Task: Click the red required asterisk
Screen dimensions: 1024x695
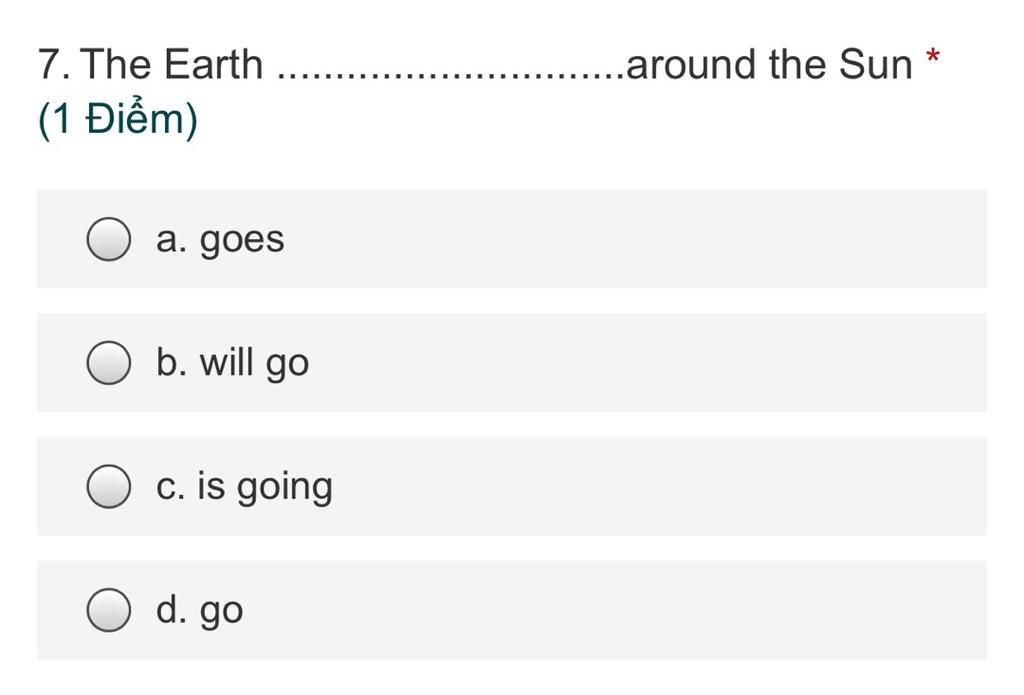Action: click(933, 56)
